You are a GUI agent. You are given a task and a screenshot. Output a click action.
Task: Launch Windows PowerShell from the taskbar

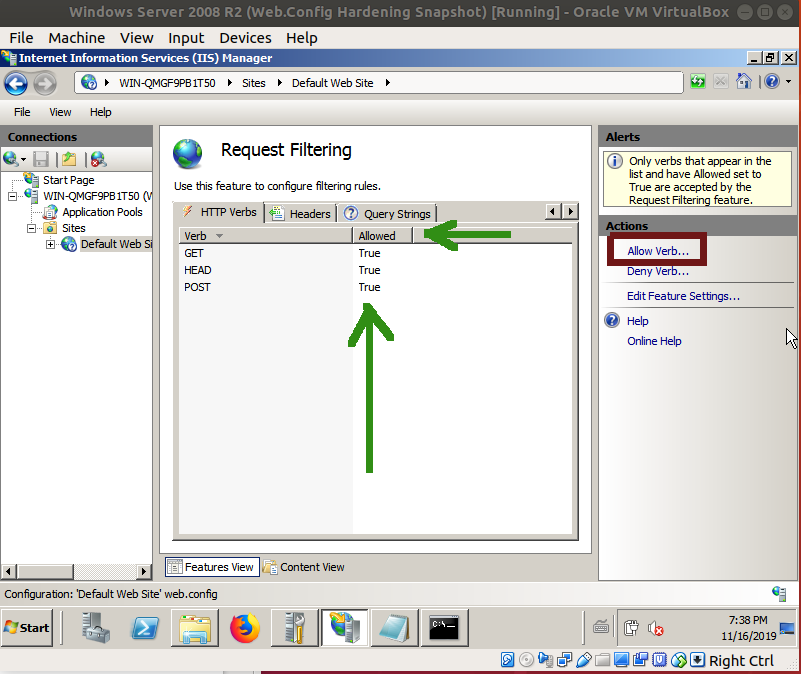145,628
